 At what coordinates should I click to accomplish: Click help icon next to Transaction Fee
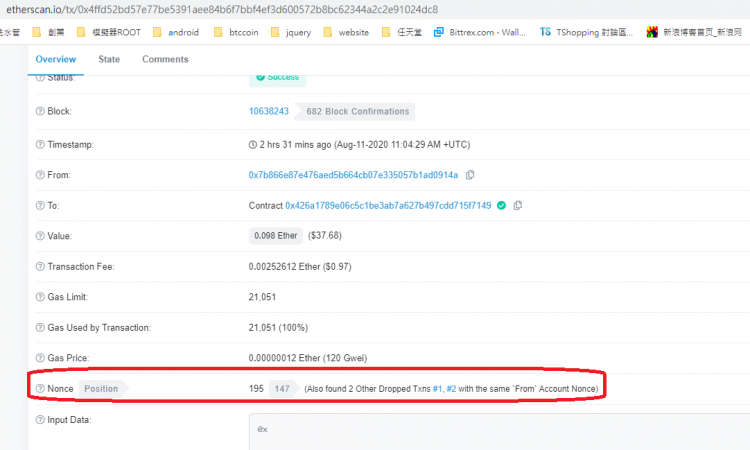[40, 266]
